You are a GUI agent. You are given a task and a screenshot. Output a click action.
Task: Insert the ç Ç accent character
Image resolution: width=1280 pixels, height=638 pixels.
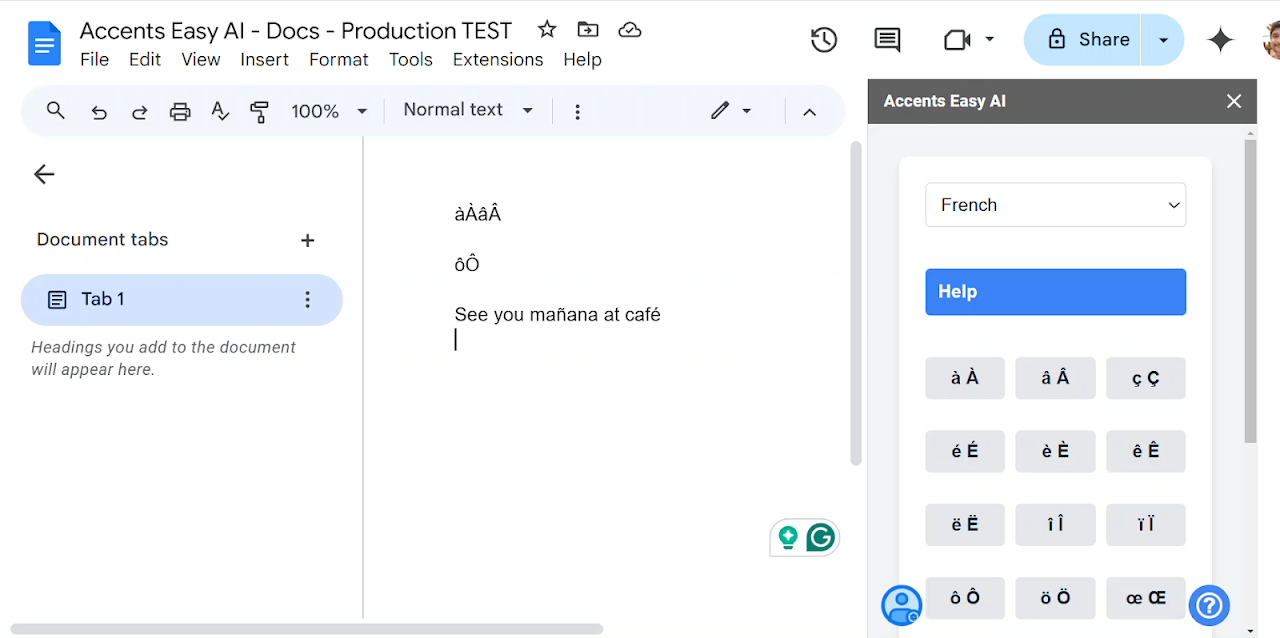click(x=1145, y=378)
